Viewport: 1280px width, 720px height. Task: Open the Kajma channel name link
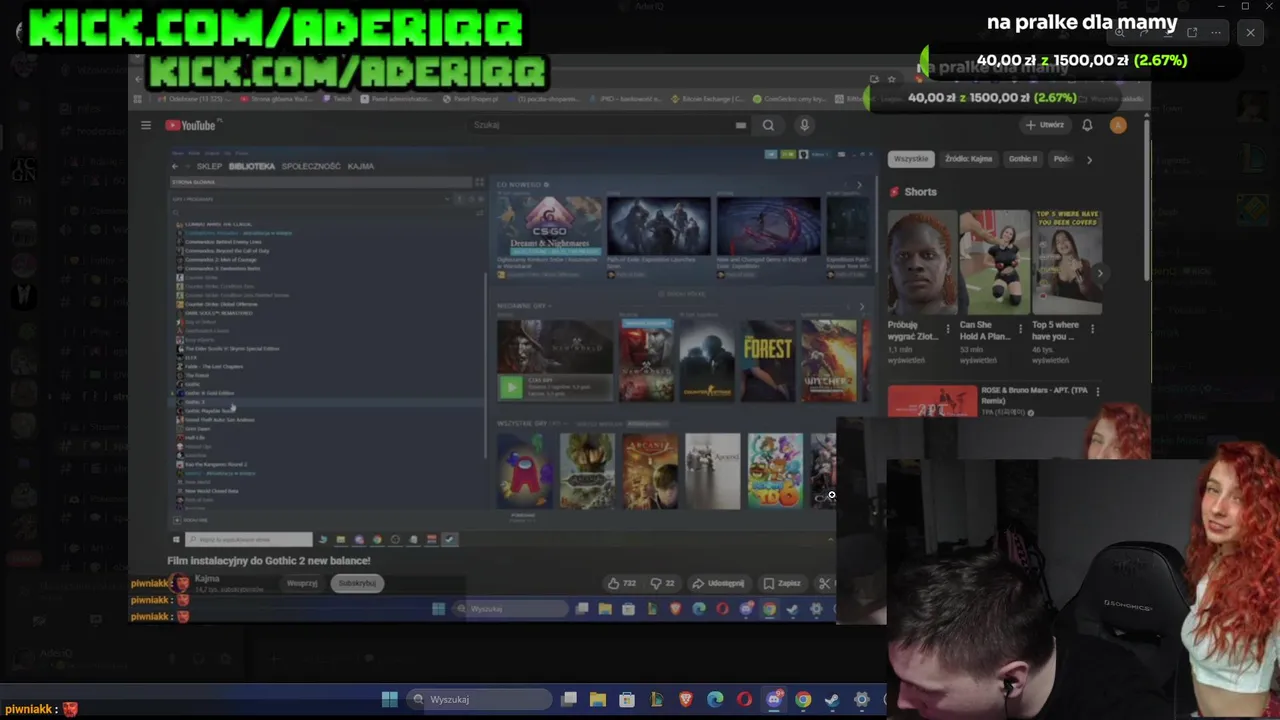pyautogui.click(x=207, y=578)
